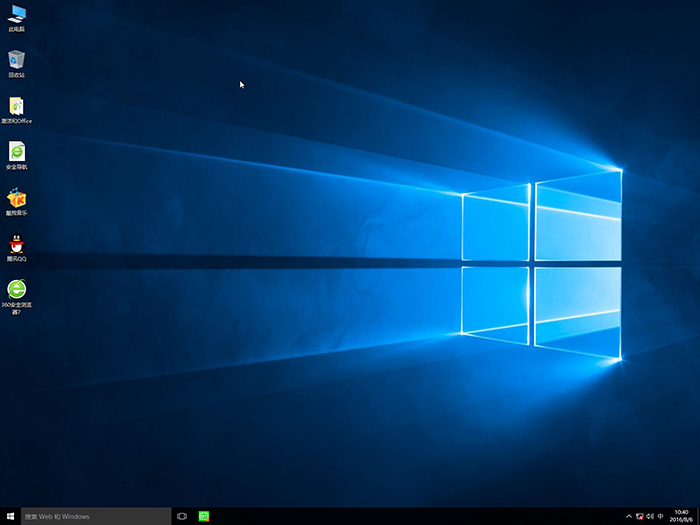This screenshot has height=525, width=700.
Task: Open the Windows Start menu button
Action: (x=10, y=516)
